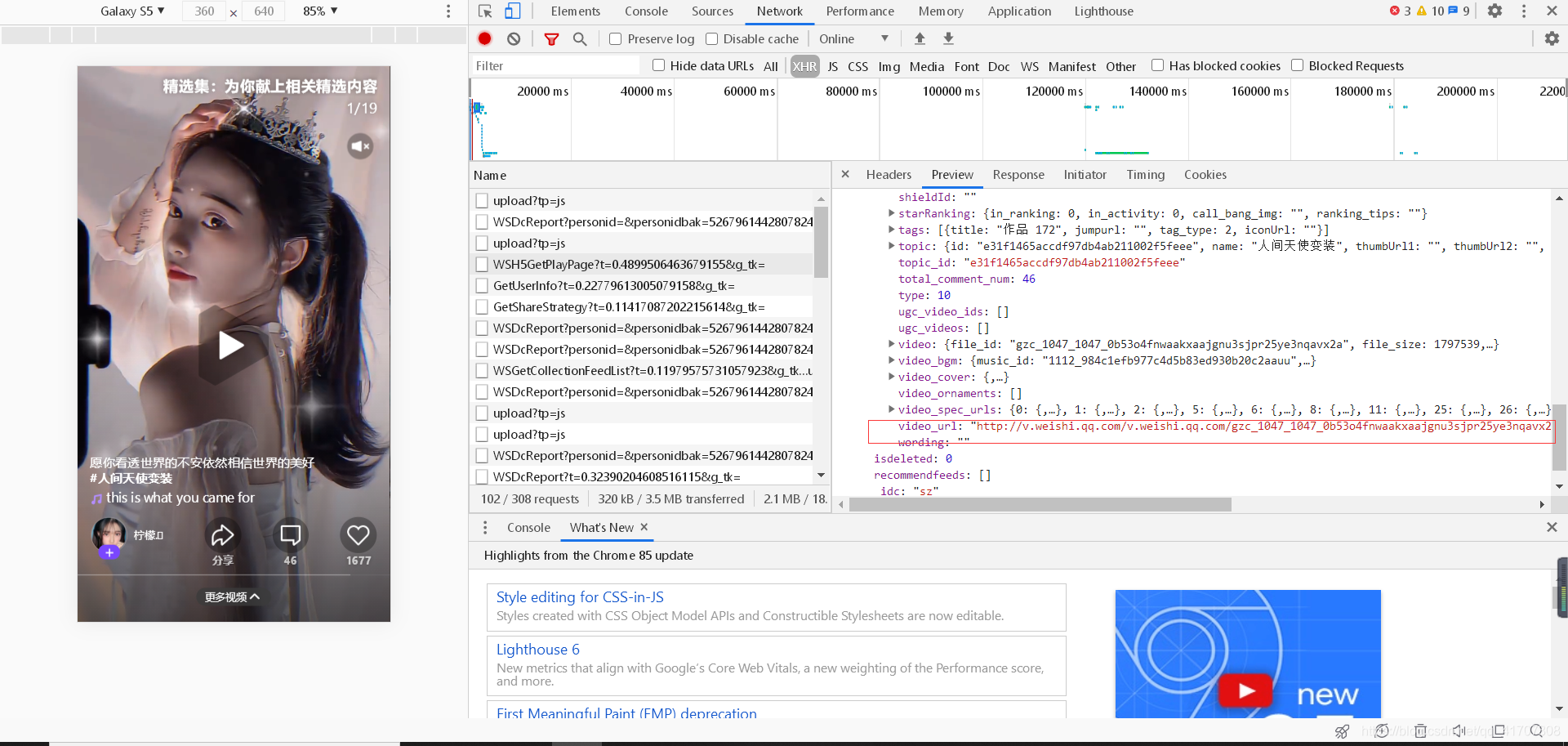Open the Galaxy S5 device dropdown
The height and width of the screenshot is (746, 1568).
pyautogui.click(x=132, y=11)
